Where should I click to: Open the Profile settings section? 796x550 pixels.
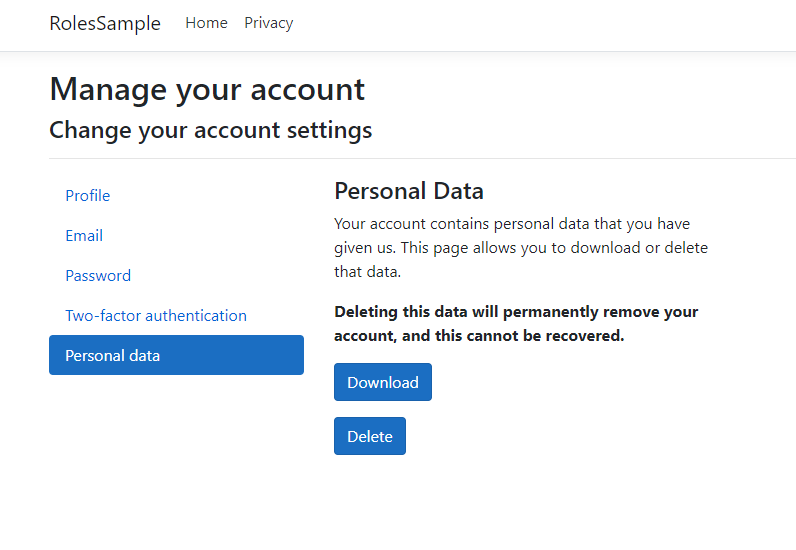click(x=88, y=196)
